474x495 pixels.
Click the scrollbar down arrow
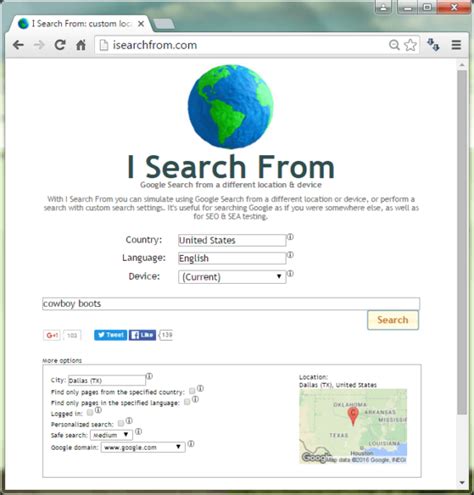click(x=462, y=482)
